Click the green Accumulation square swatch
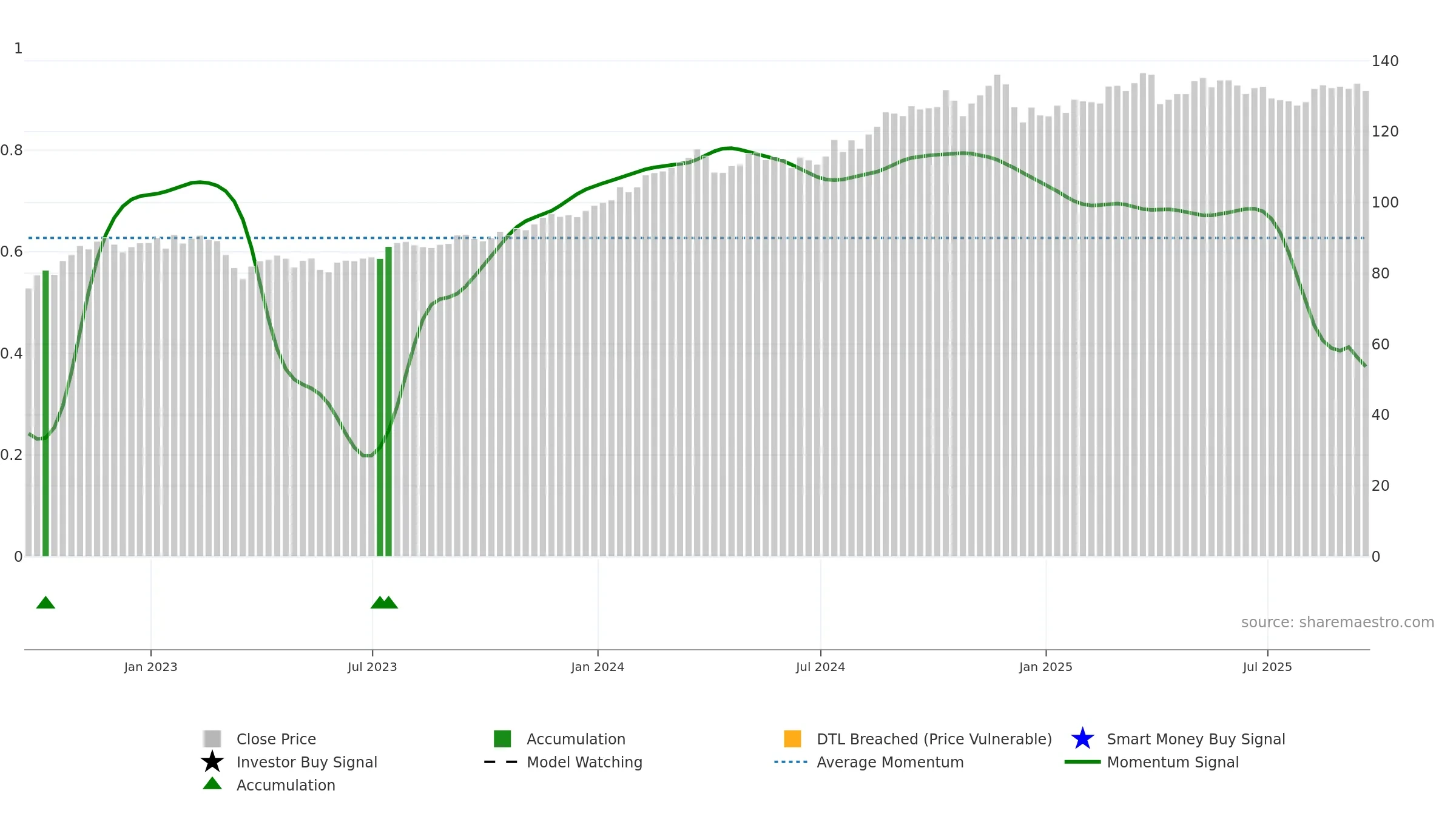Screen dimensions: 1456x819 click(x=502, y=738)
